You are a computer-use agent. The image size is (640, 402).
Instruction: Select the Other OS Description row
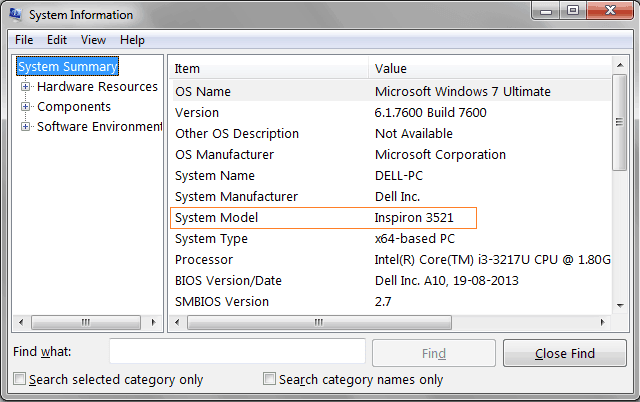[391, 133]
